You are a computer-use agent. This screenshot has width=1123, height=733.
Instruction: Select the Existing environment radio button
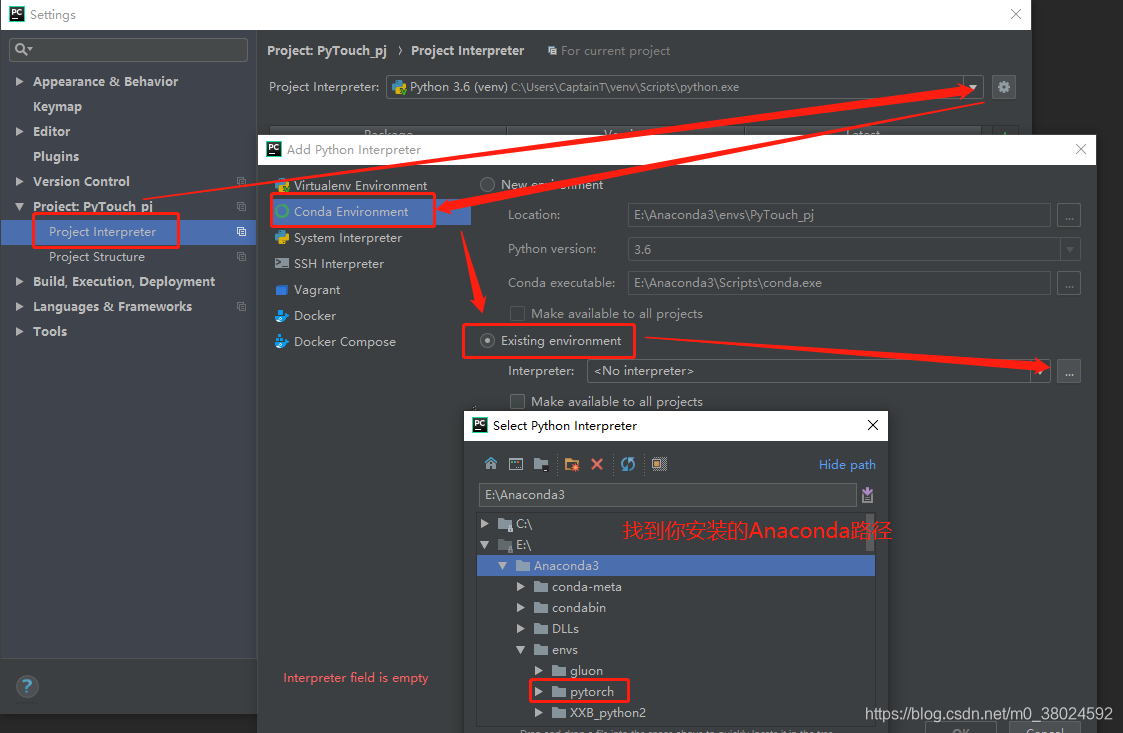(488, 341)
